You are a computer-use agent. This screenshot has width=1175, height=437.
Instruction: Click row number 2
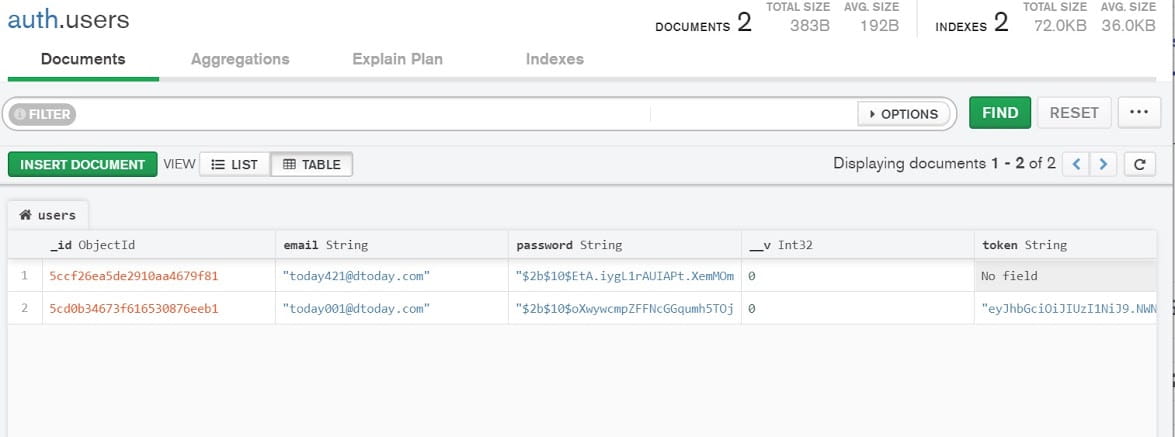click(25, 308)
